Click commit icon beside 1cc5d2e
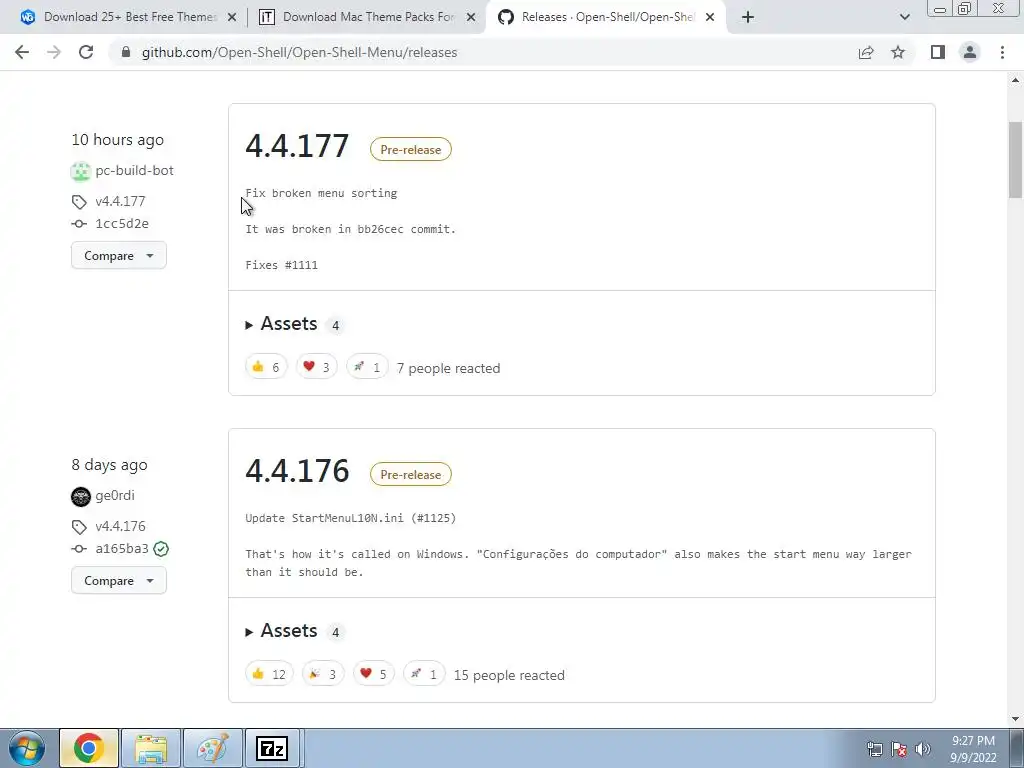Screen dimensions: 1024x768 79,223
